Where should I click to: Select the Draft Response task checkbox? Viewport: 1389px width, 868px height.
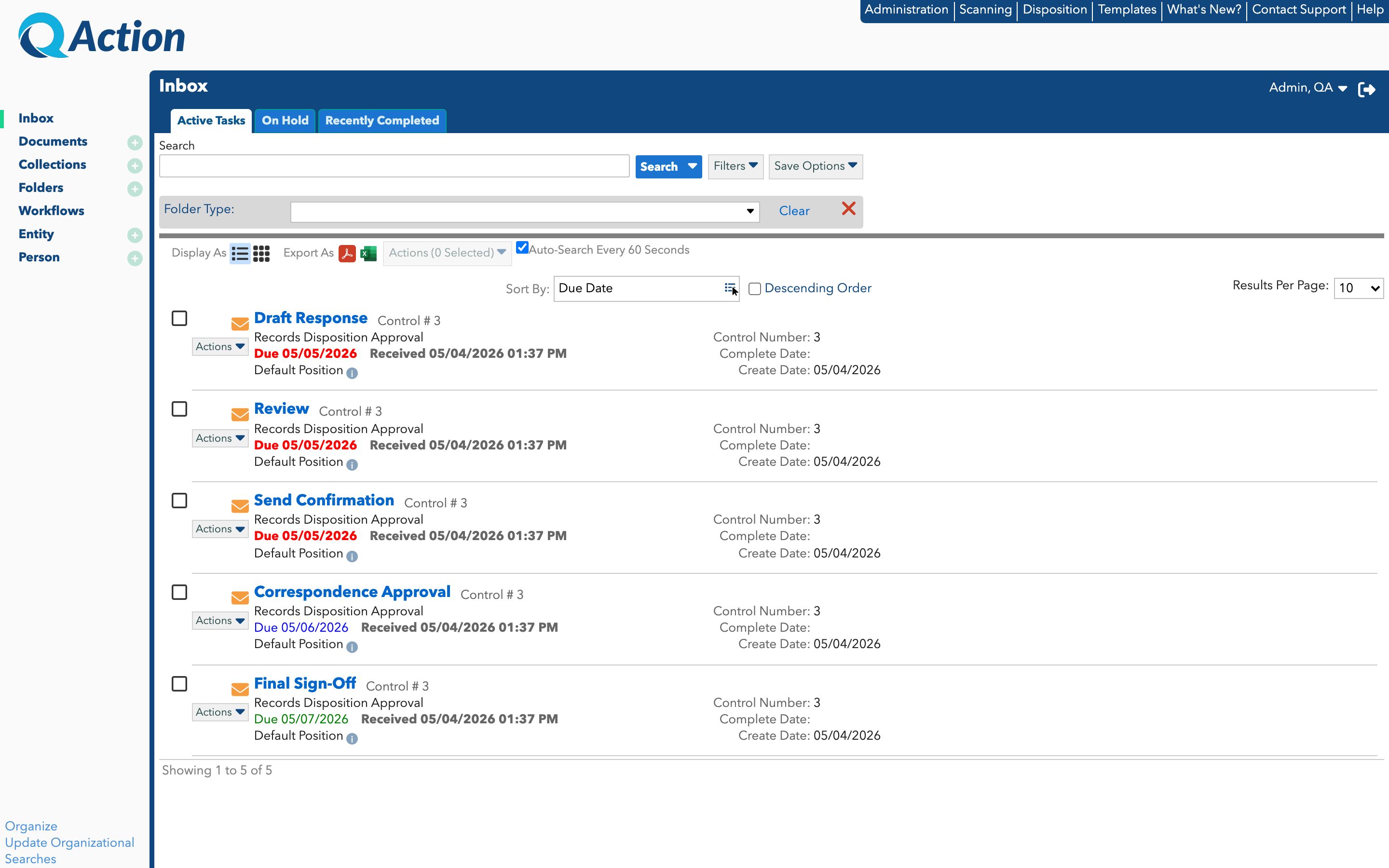(179, 318)
